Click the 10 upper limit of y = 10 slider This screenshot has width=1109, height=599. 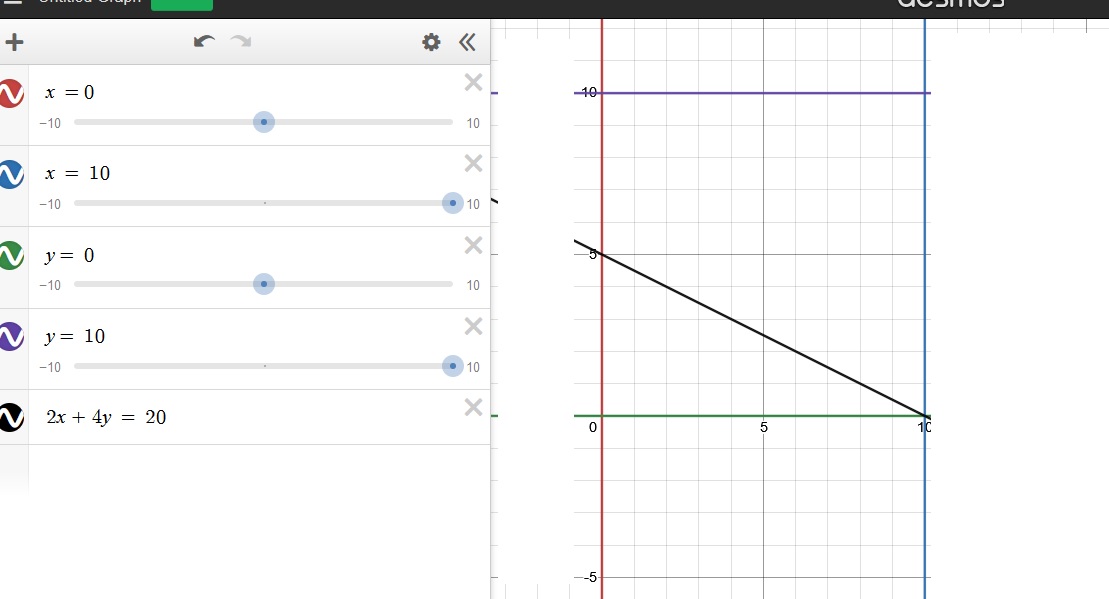click(x=473, y=368)
